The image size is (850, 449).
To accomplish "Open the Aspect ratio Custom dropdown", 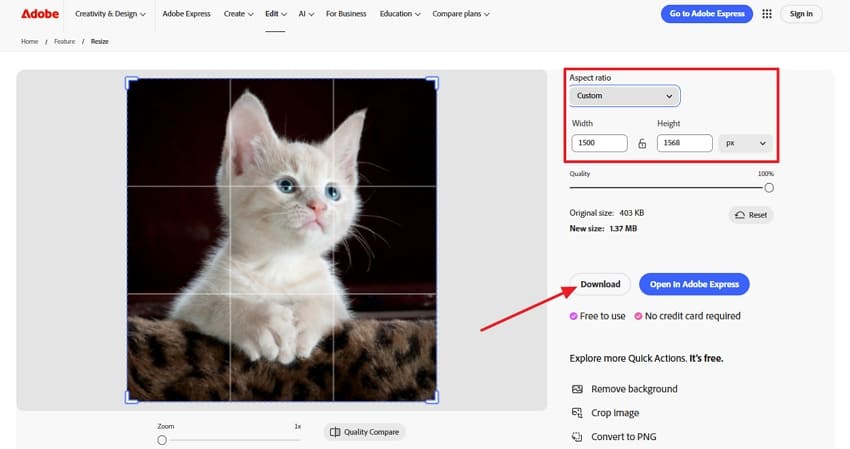I will click(x=624, y=96).
